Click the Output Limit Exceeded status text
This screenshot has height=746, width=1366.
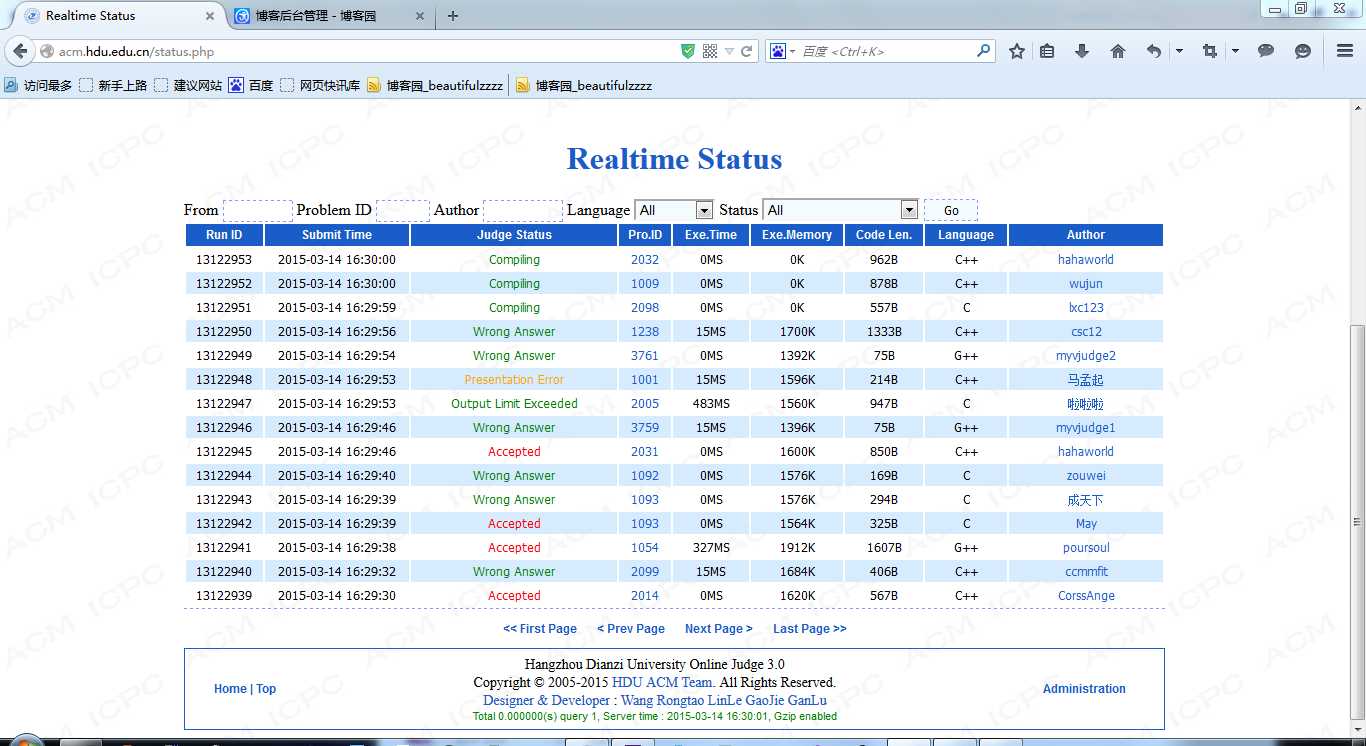(514, 404)
